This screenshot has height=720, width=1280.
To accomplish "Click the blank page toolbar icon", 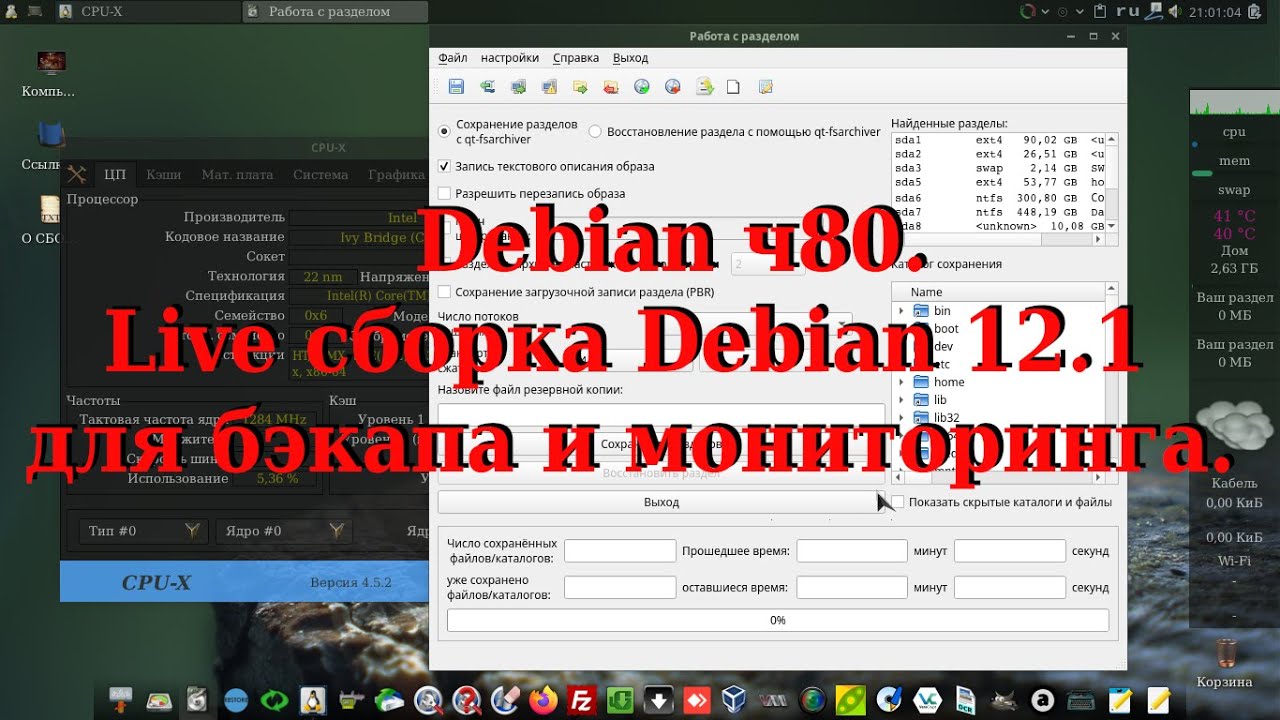I will click(734, 87).
